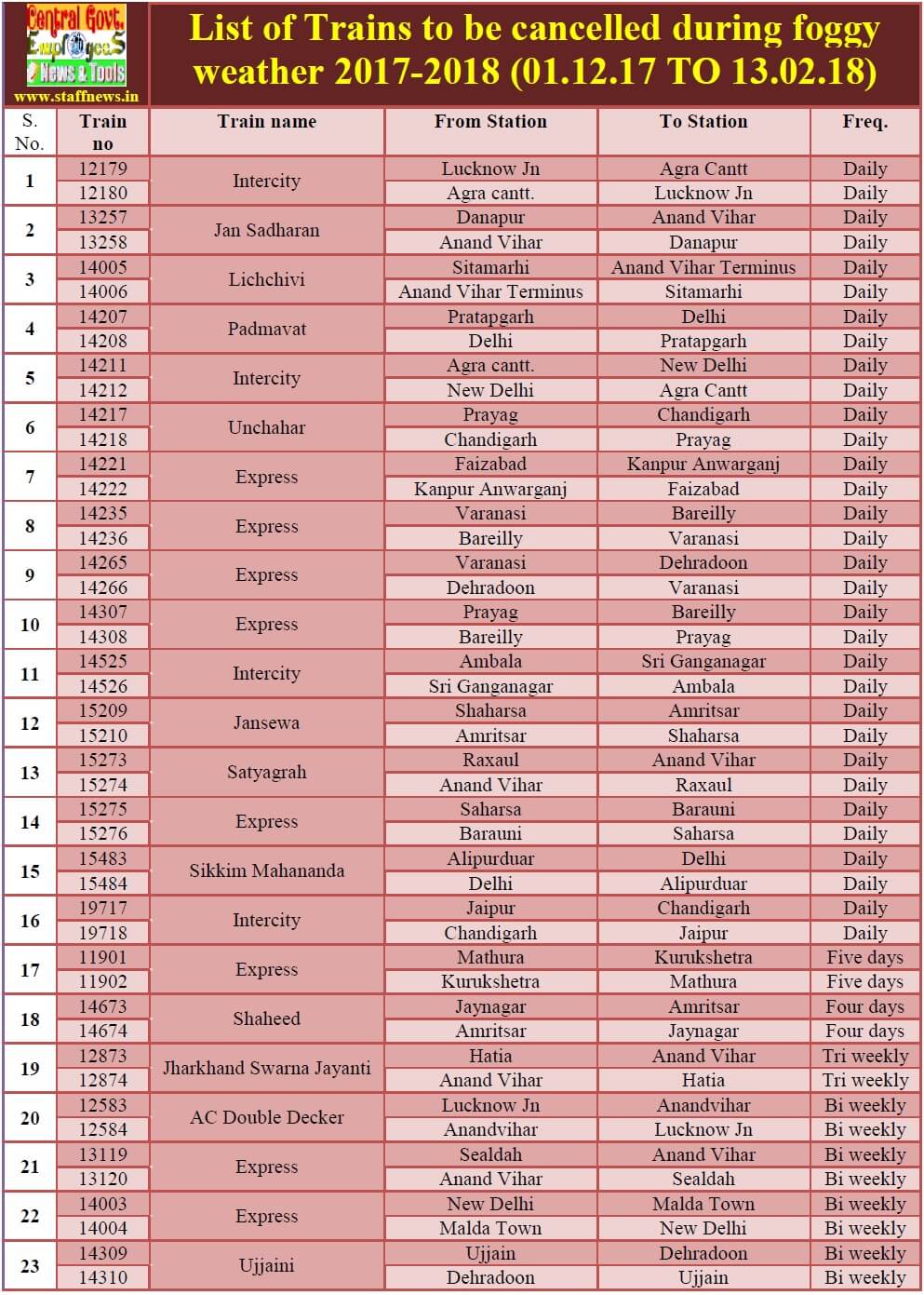The image size is (924, 1295).
Task: Click the Jharkhand Swarna Jayanti cell
Action: pos(266,1068)
